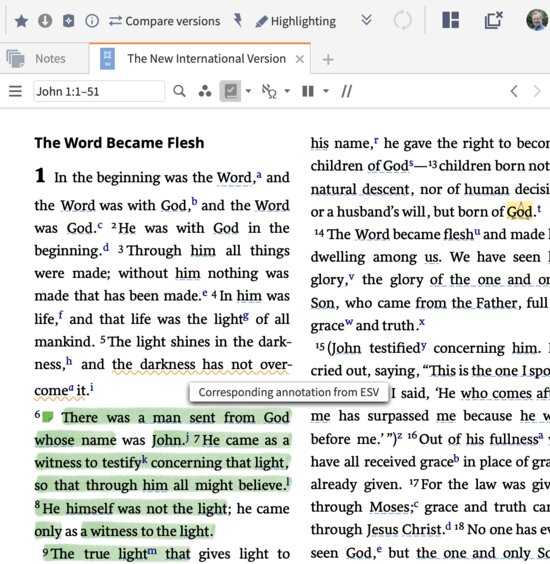Open the Highlighting tool
This screenshot has width=550, height=564.
click(295, 21)
